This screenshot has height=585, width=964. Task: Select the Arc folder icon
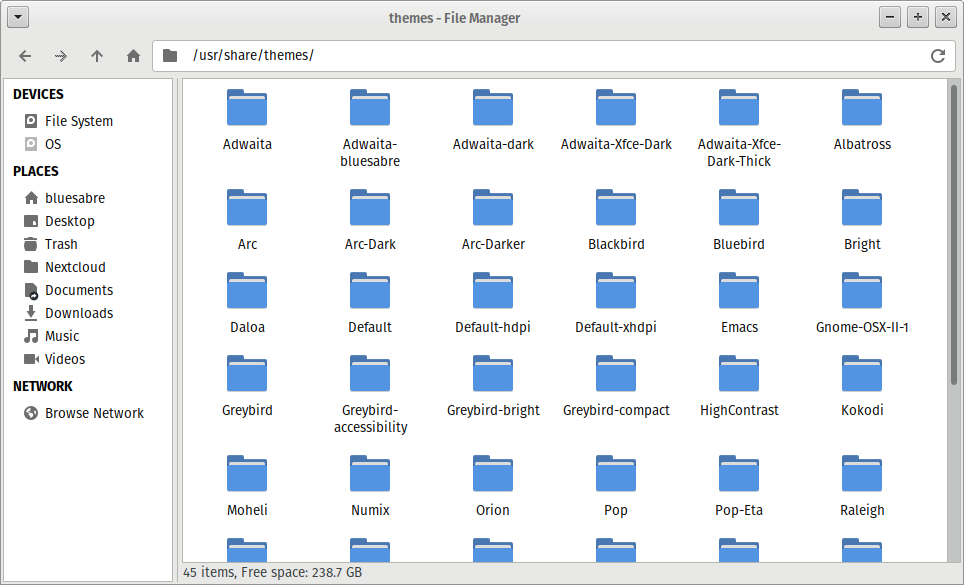(x=247, y=208)
